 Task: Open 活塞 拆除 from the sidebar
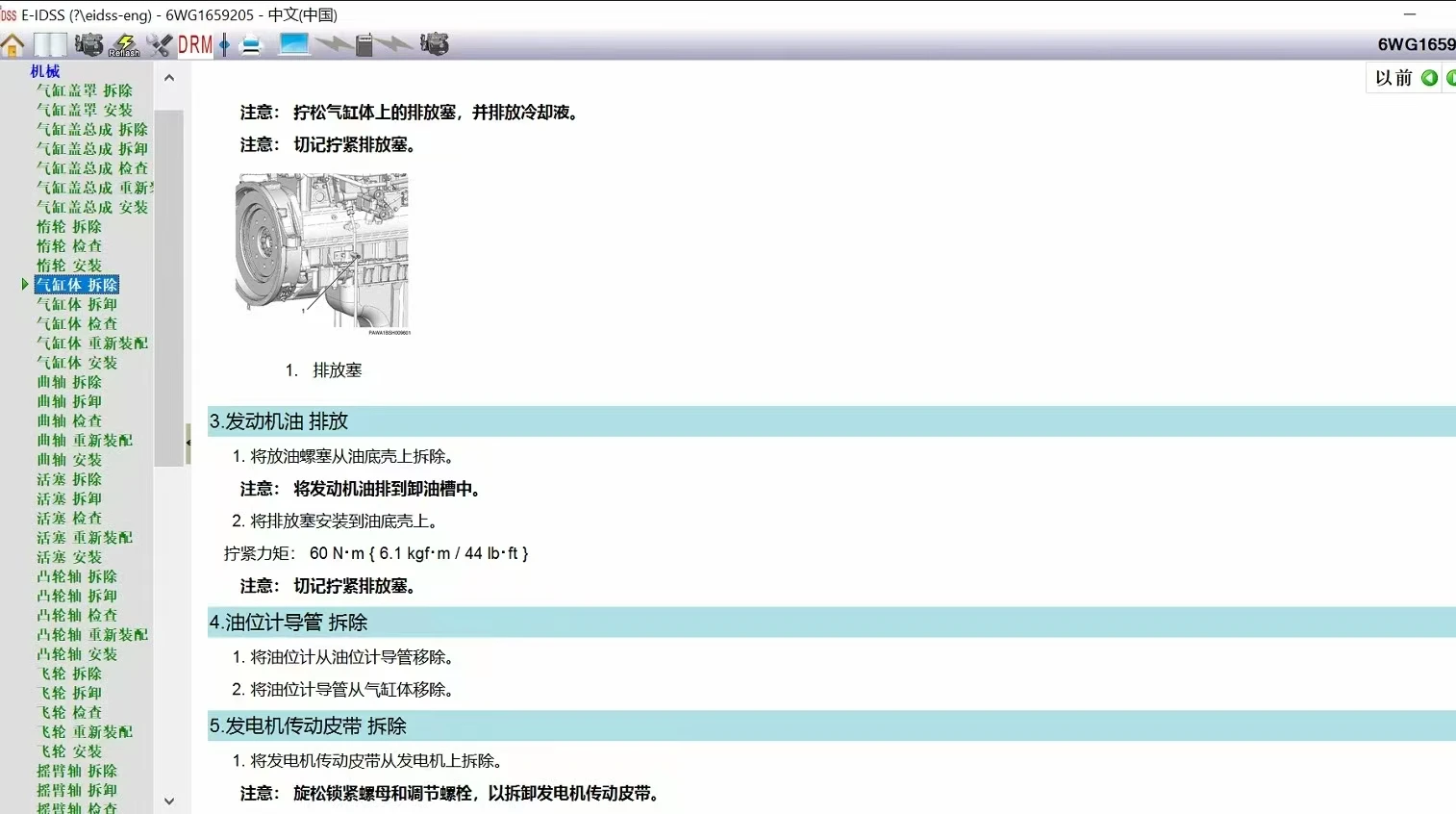point(68,479)
